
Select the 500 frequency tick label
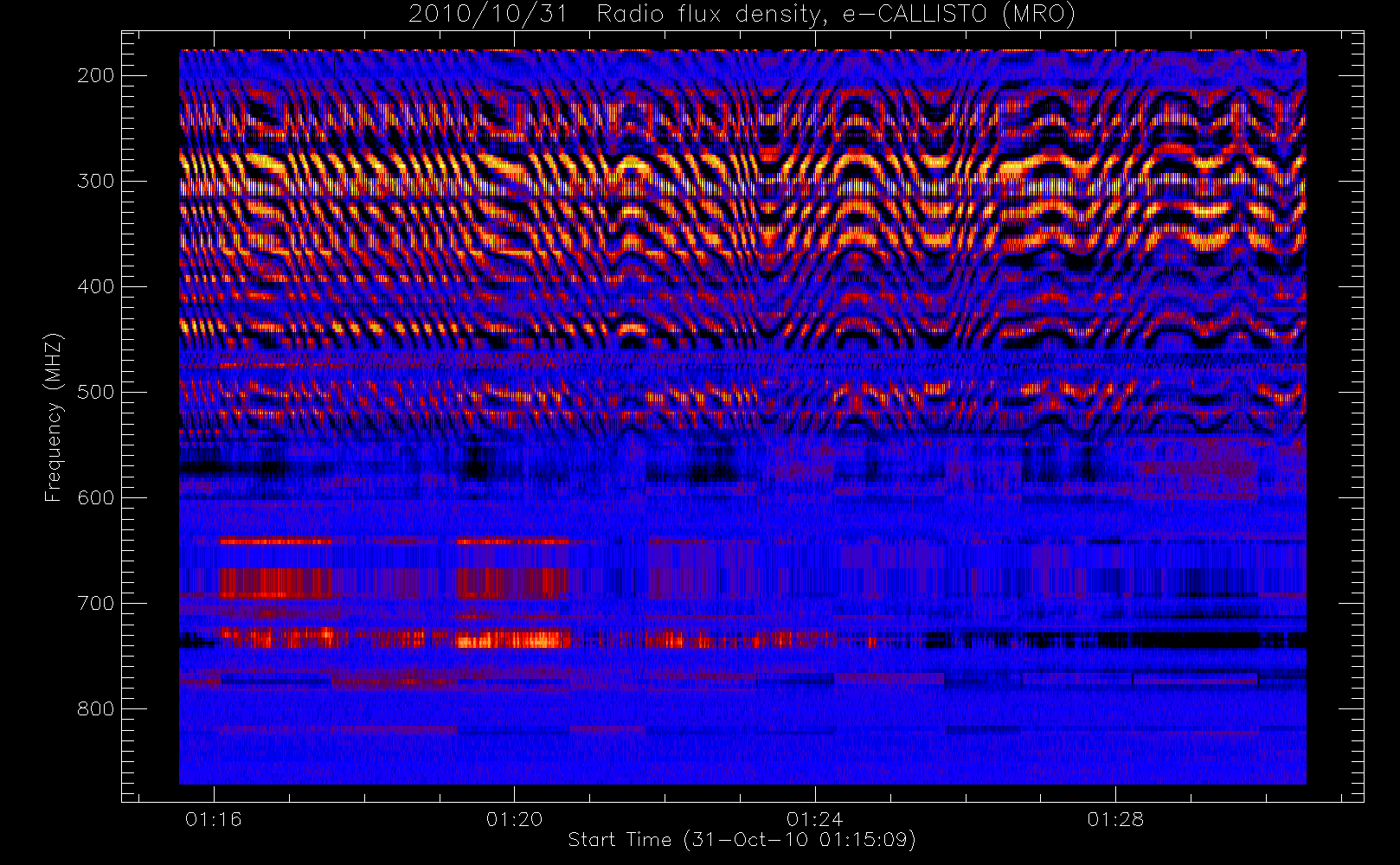(96, 392)
